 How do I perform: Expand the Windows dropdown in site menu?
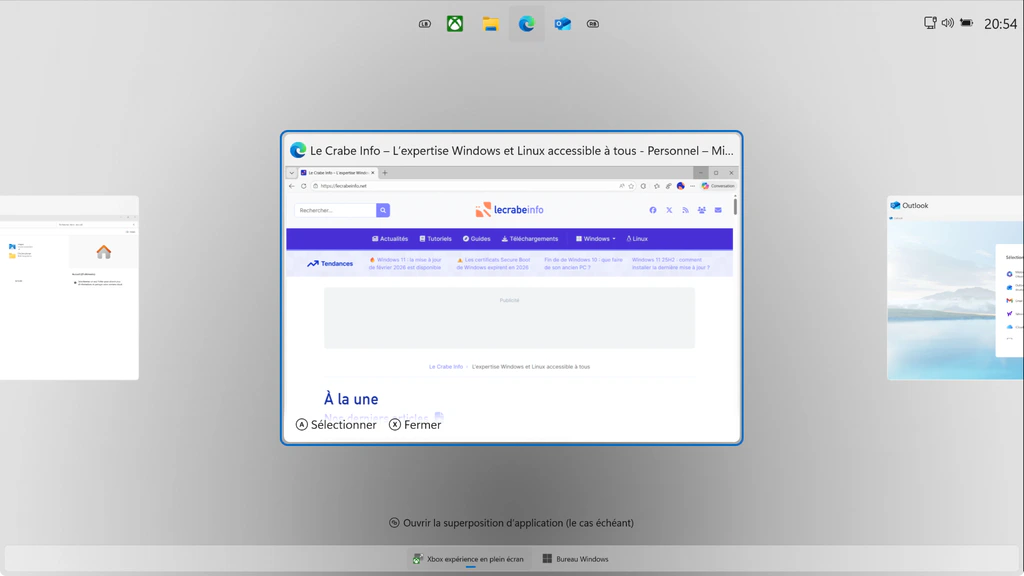click(596, 239)
